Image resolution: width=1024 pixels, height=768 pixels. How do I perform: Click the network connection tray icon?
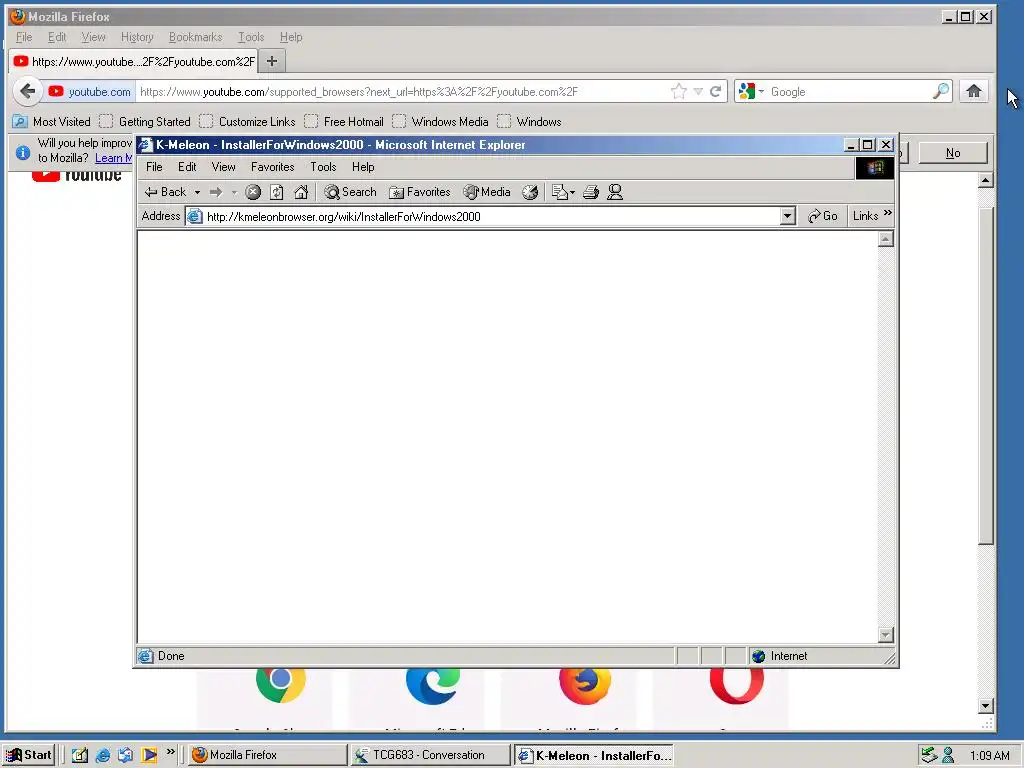[929, 756]
